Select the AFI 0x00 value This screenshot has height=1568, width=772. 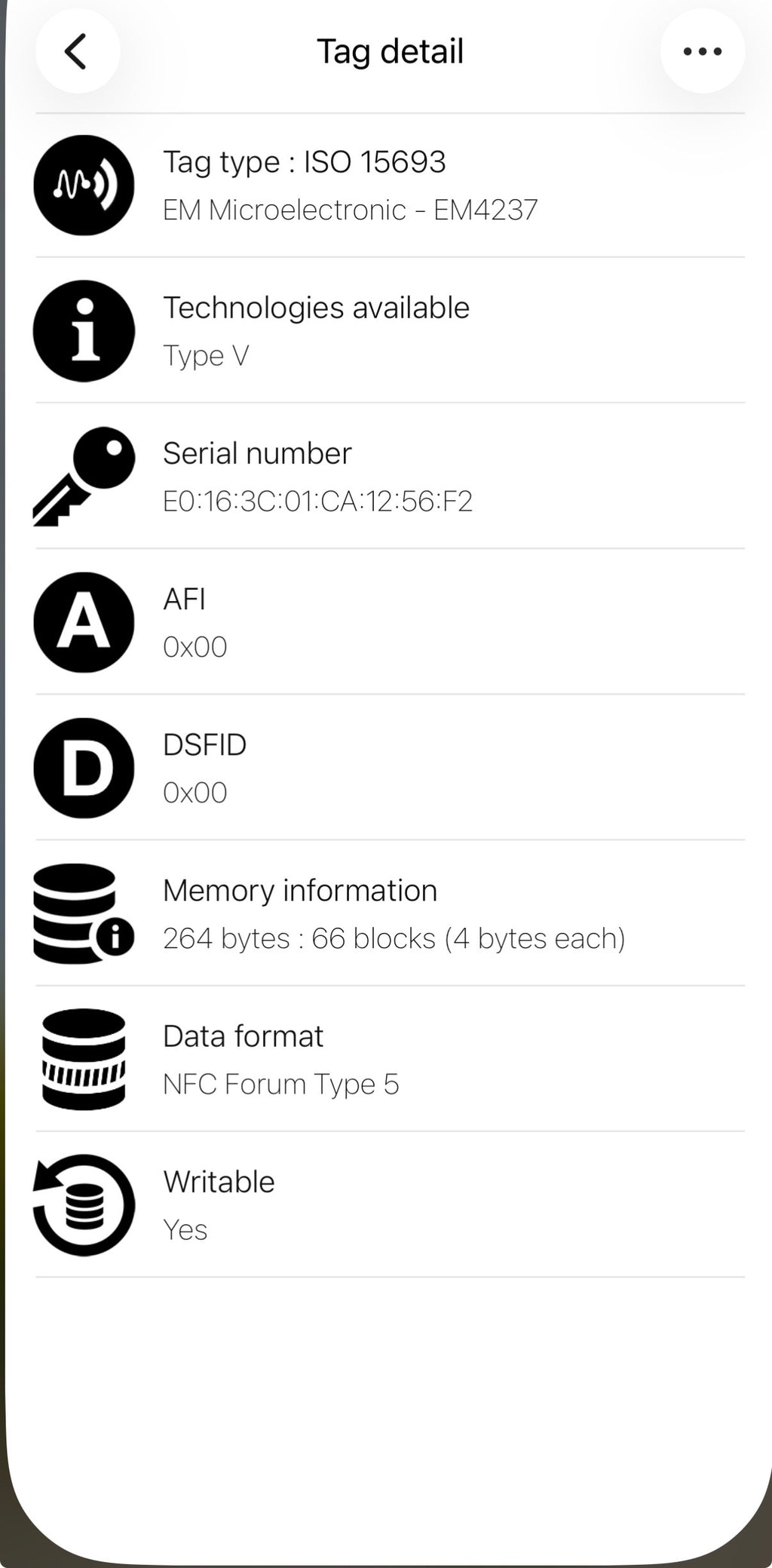click(x=195, y=647)
